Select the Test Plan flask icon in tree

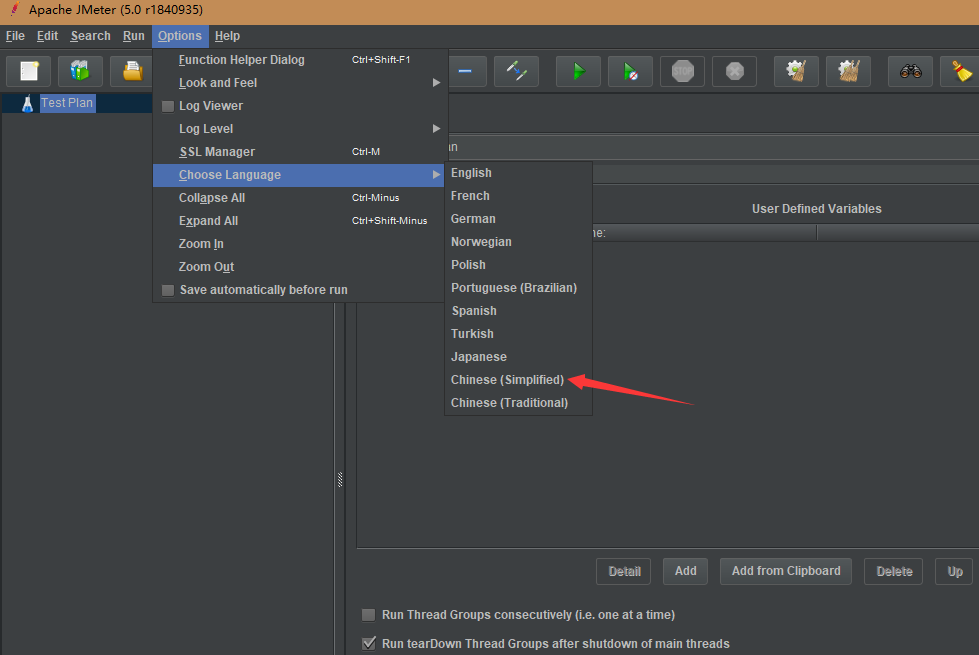pos(27,104)
